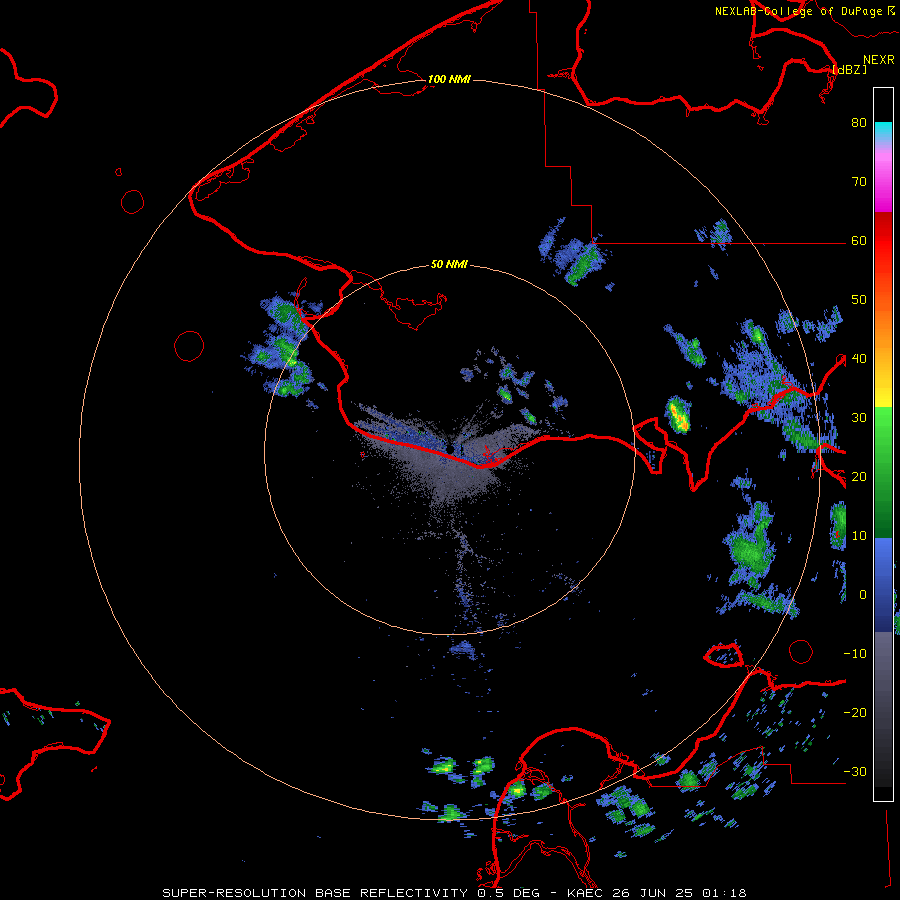Click the [dBZ] unit label

[849, 69]
